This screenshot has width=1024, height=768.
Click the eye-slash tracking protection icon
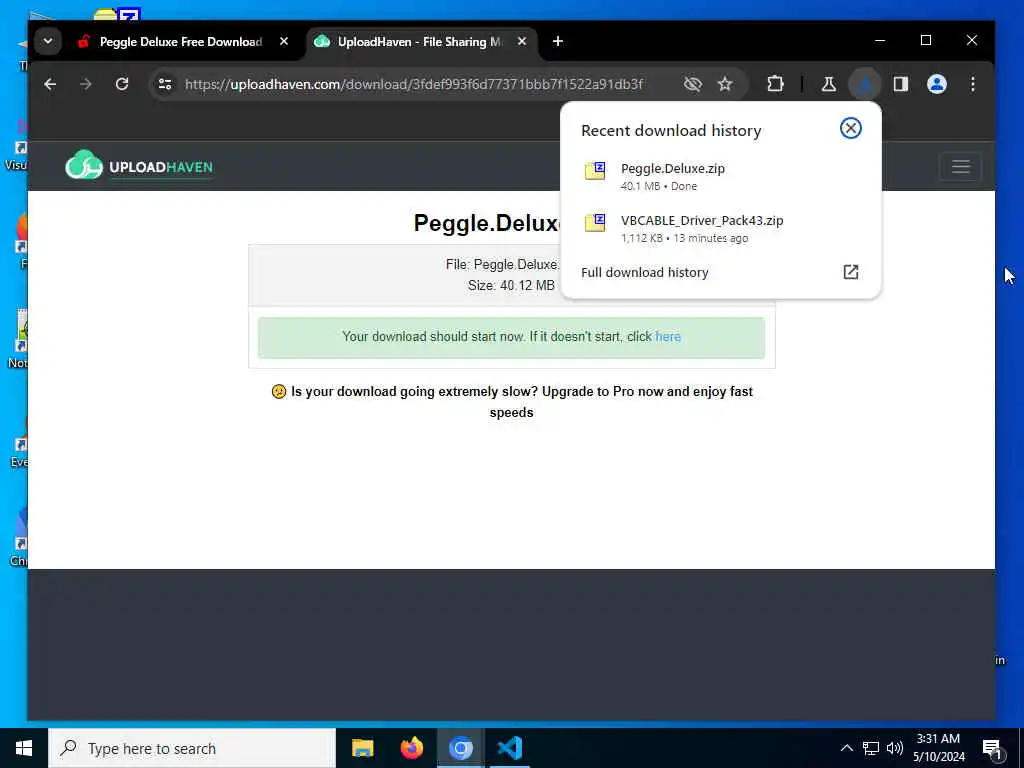(x=692, y=84)
